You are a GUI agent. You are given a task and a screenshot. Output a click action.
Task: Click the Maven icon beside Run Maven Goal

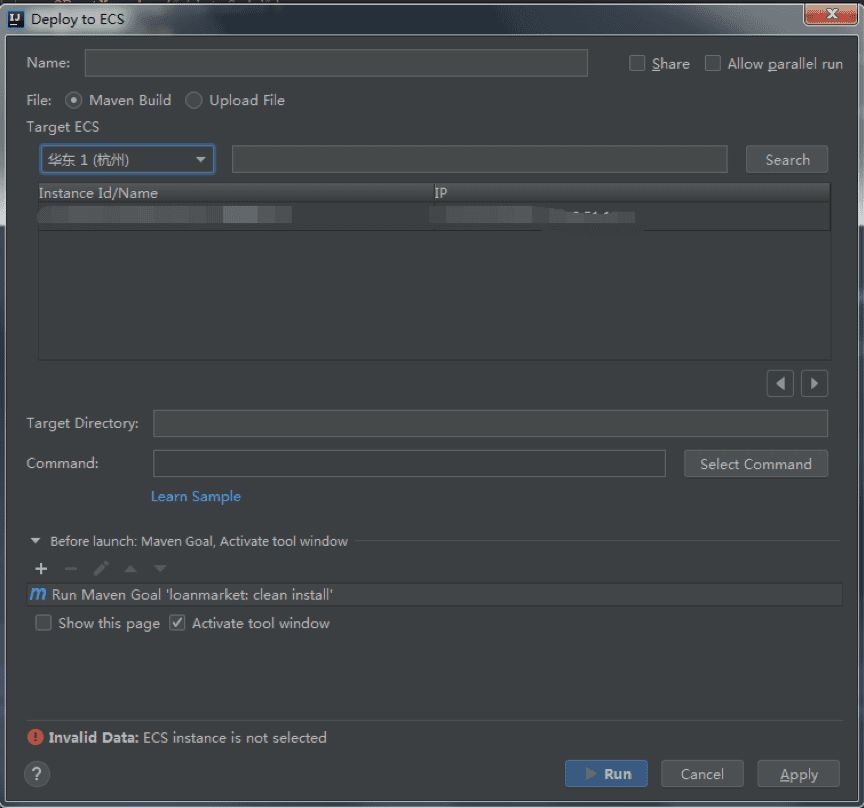(38, 594)
